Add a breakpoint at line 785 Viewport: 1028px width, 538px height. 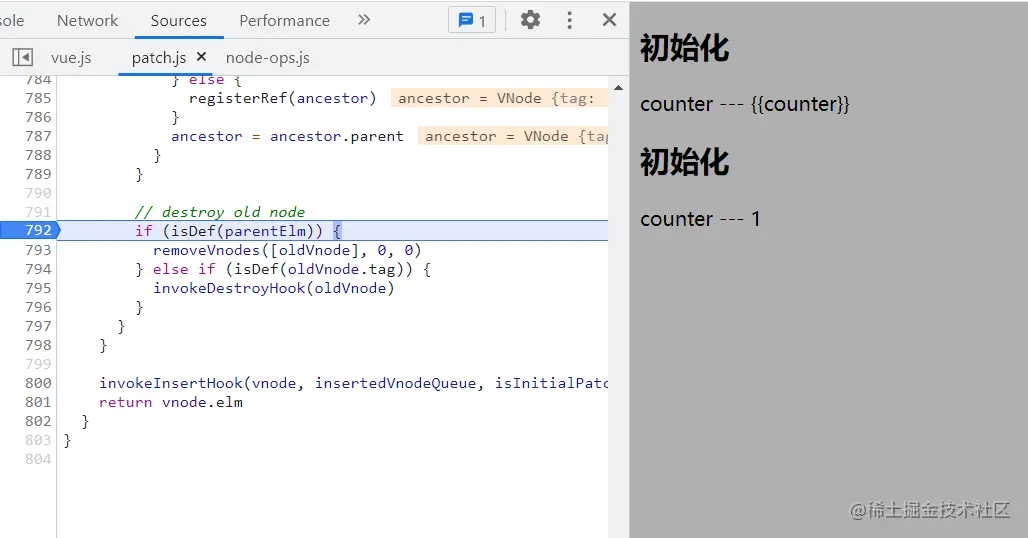coord(37,98)
